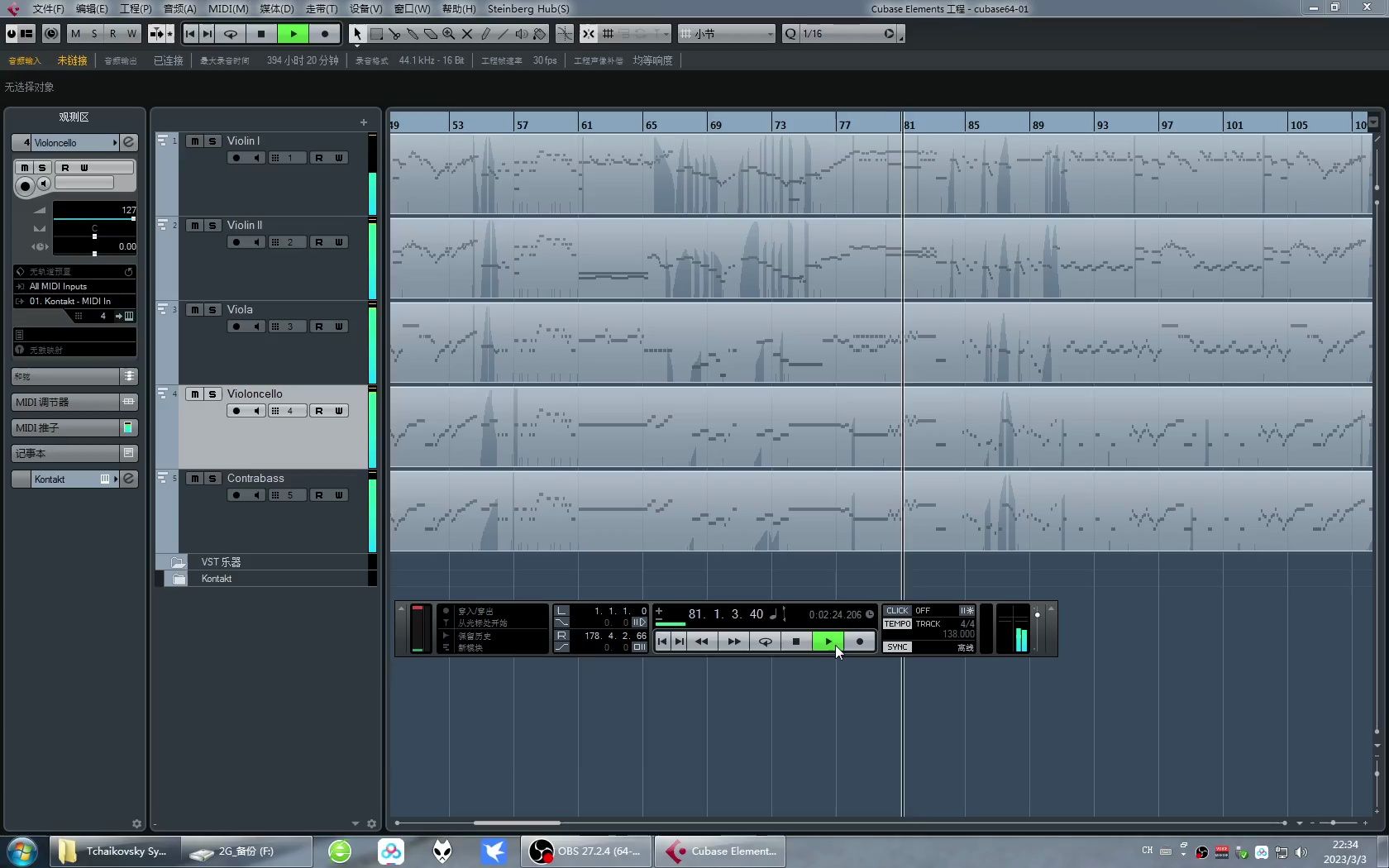The height and width of the screenshot is (868, 1389).
Task: Click main toolbar Stop button
Action: click(x=261, y=34)
